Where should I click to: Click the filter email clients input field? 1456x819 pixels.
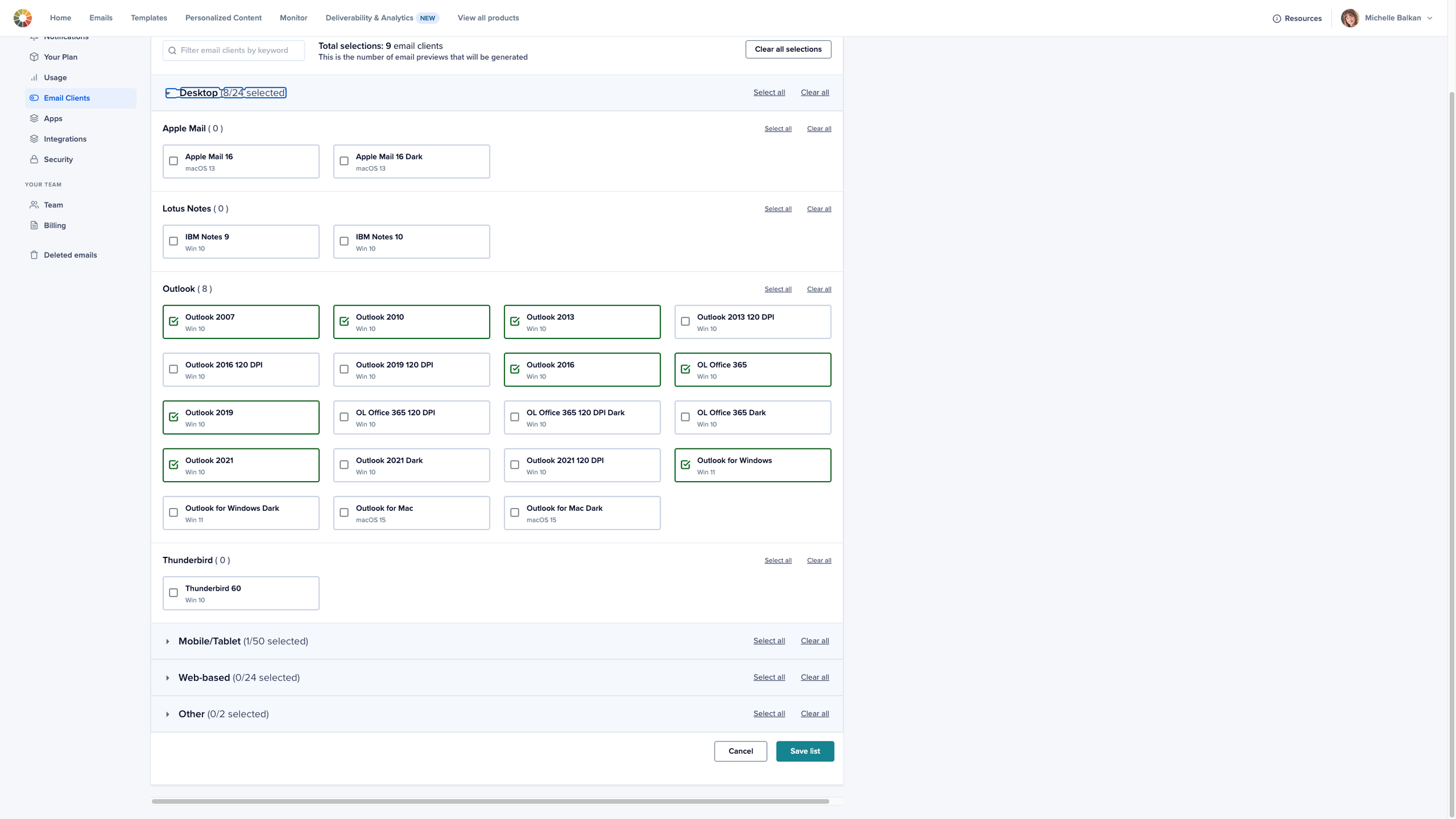(x=234, y=51)
